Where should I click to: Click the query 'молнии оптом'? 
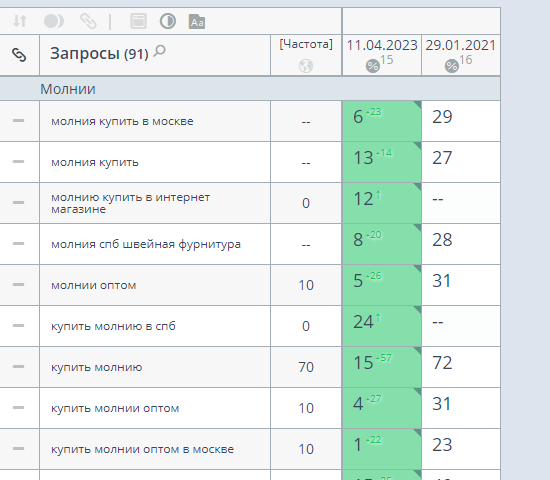click(94, 285)
